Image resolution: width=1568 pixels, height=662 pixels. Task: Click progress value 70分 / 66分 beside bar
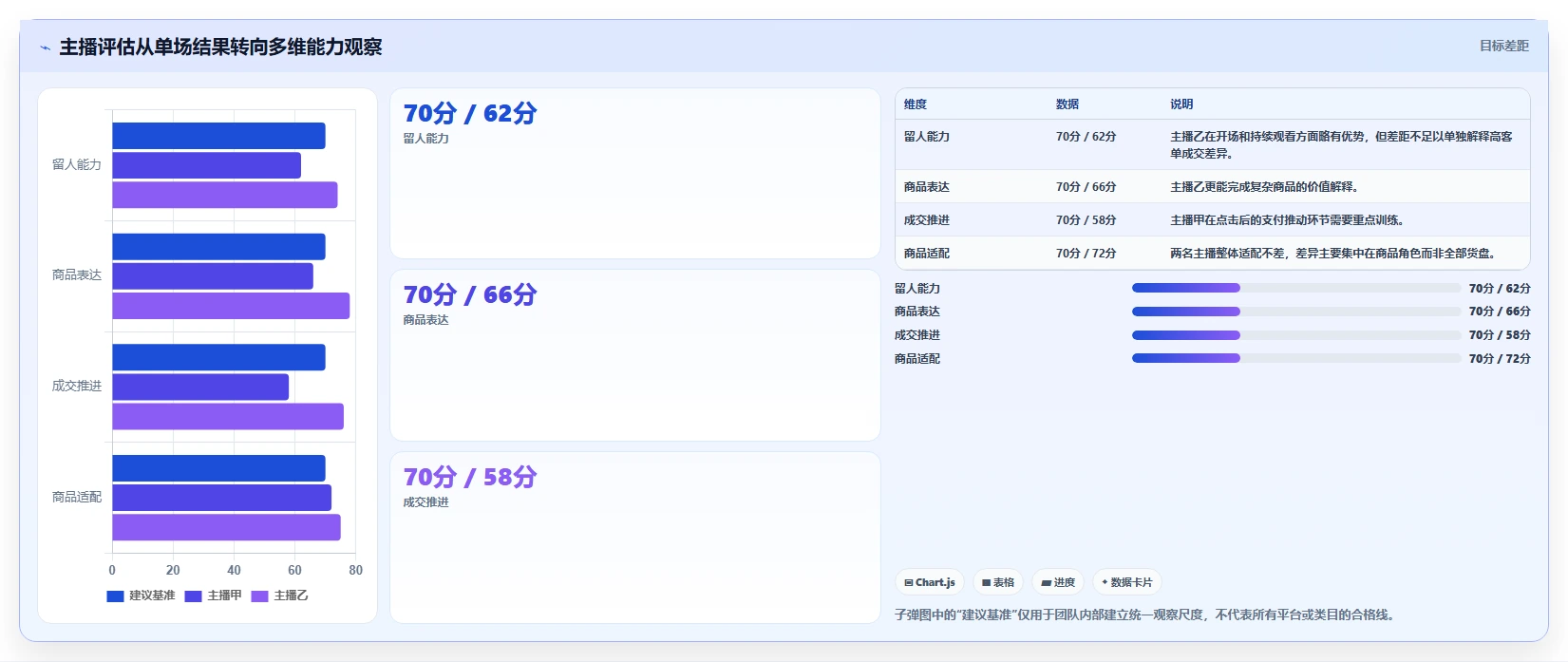coord(1500,312)
